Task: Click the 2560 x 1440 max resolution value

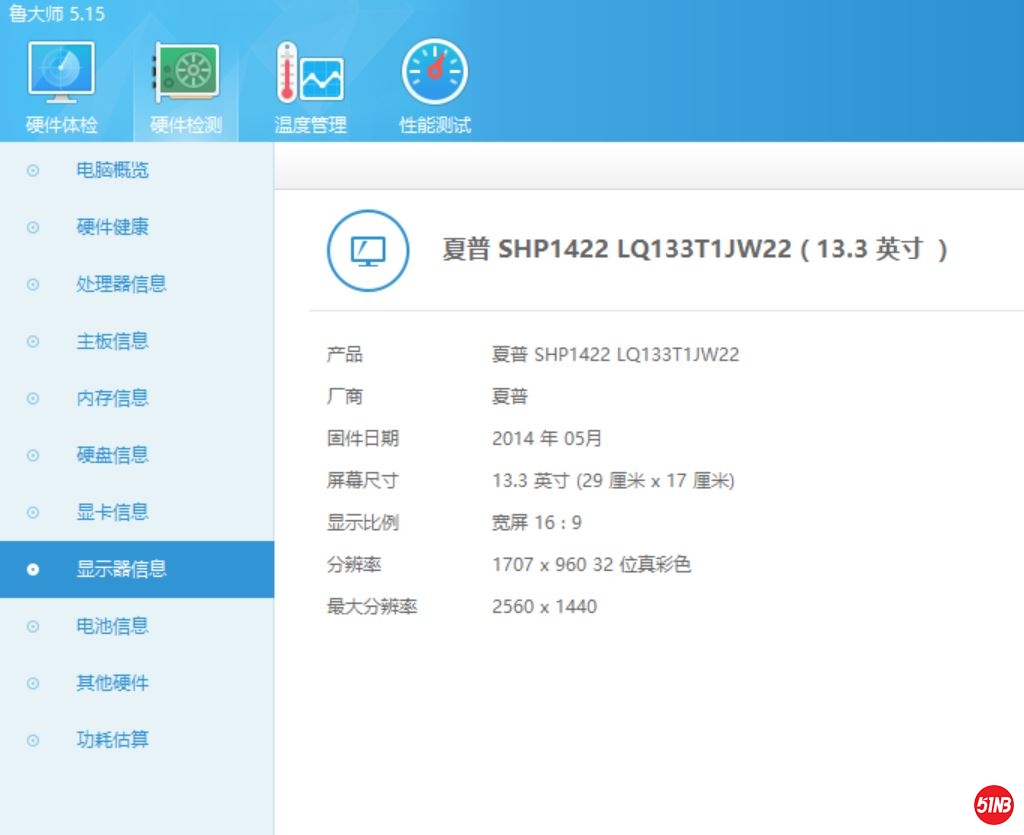Action: coord(544,607)
